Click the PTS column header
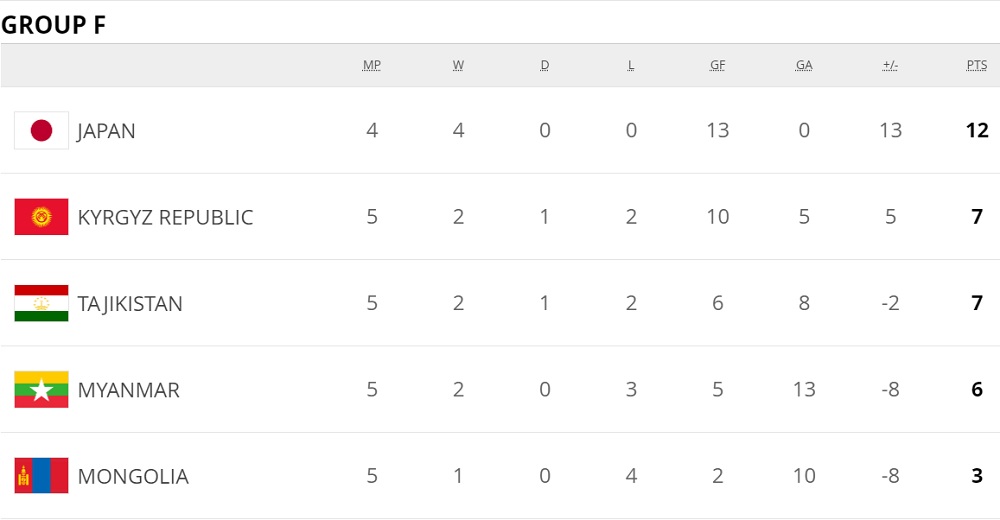1000x520 pixels. pyautogui.click(x=977, y=65)
